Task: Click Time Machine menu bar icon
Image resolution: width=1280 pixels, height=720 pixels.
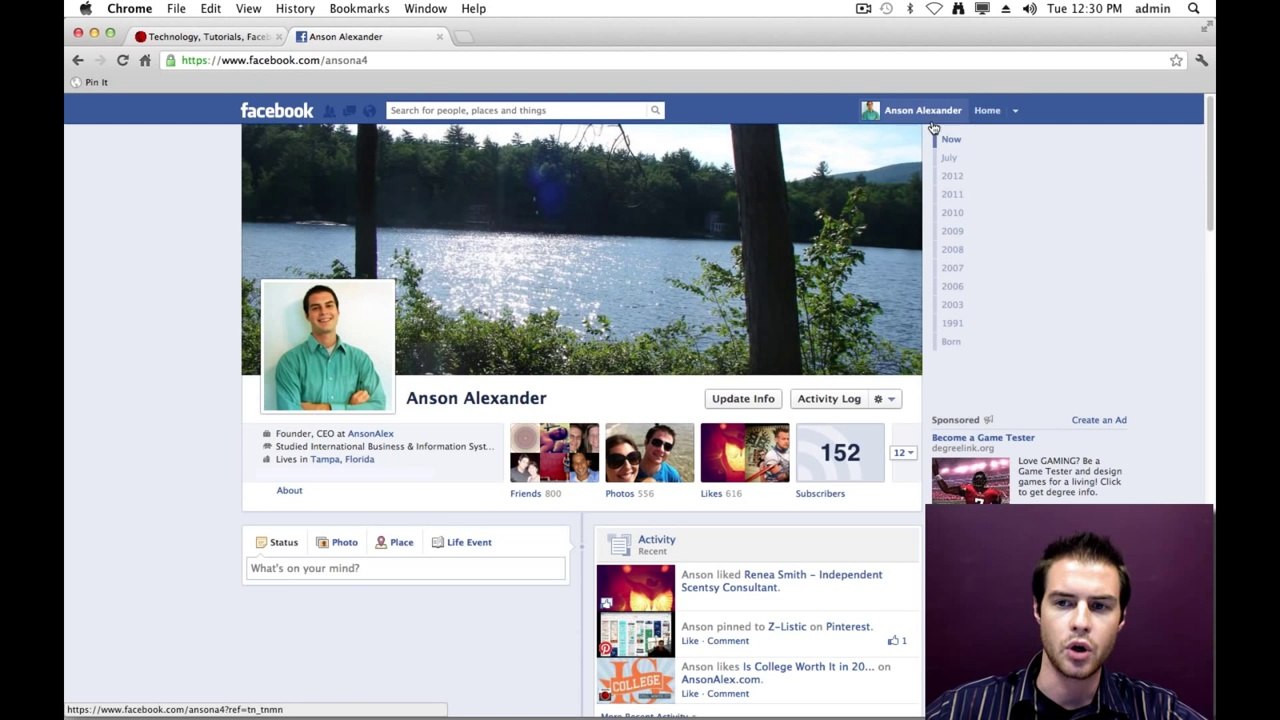Action: (x=886, y=9)
